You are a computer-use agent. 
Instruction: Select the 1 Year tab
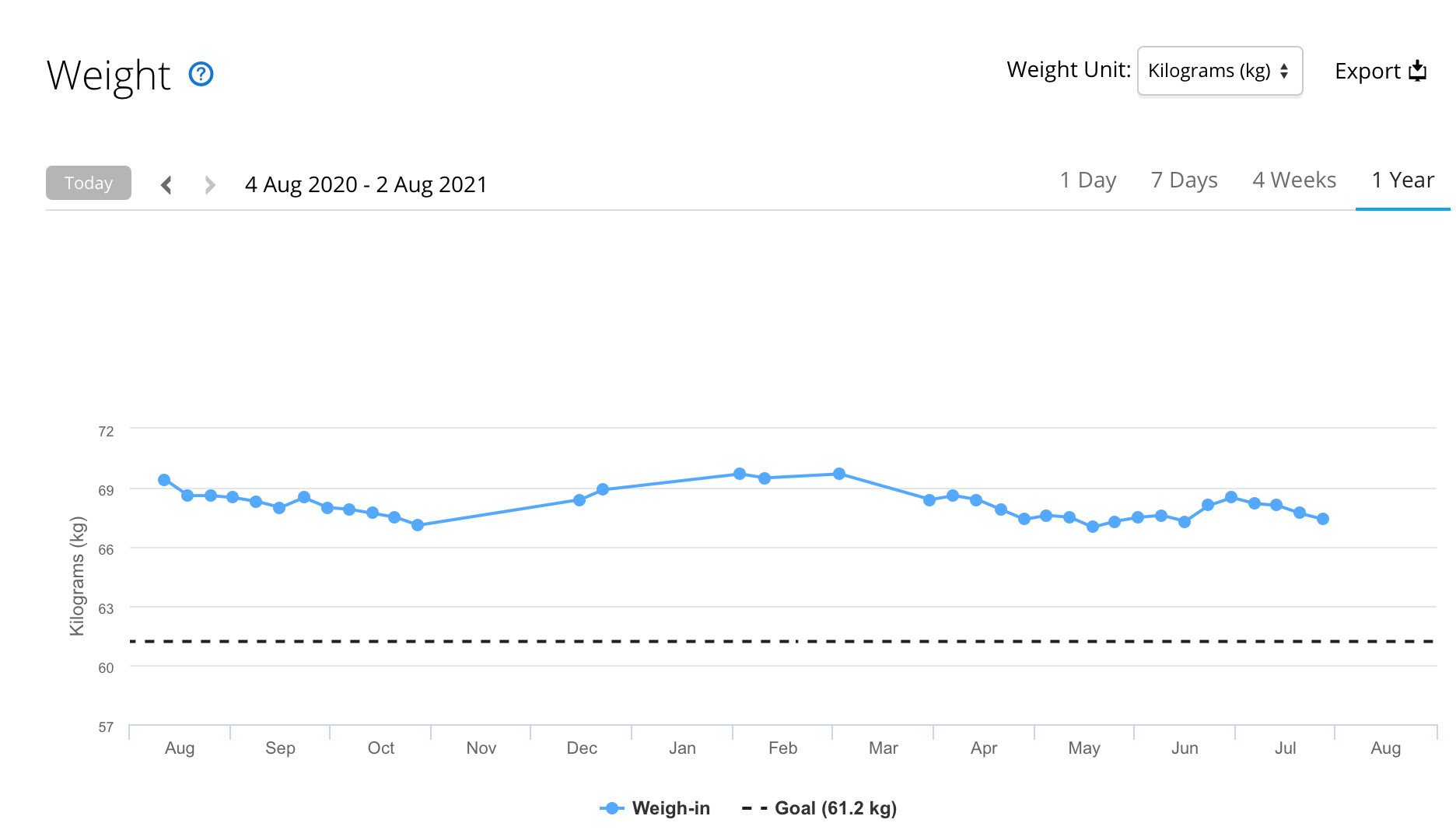pyautogui.click(x=1402, y=180)
